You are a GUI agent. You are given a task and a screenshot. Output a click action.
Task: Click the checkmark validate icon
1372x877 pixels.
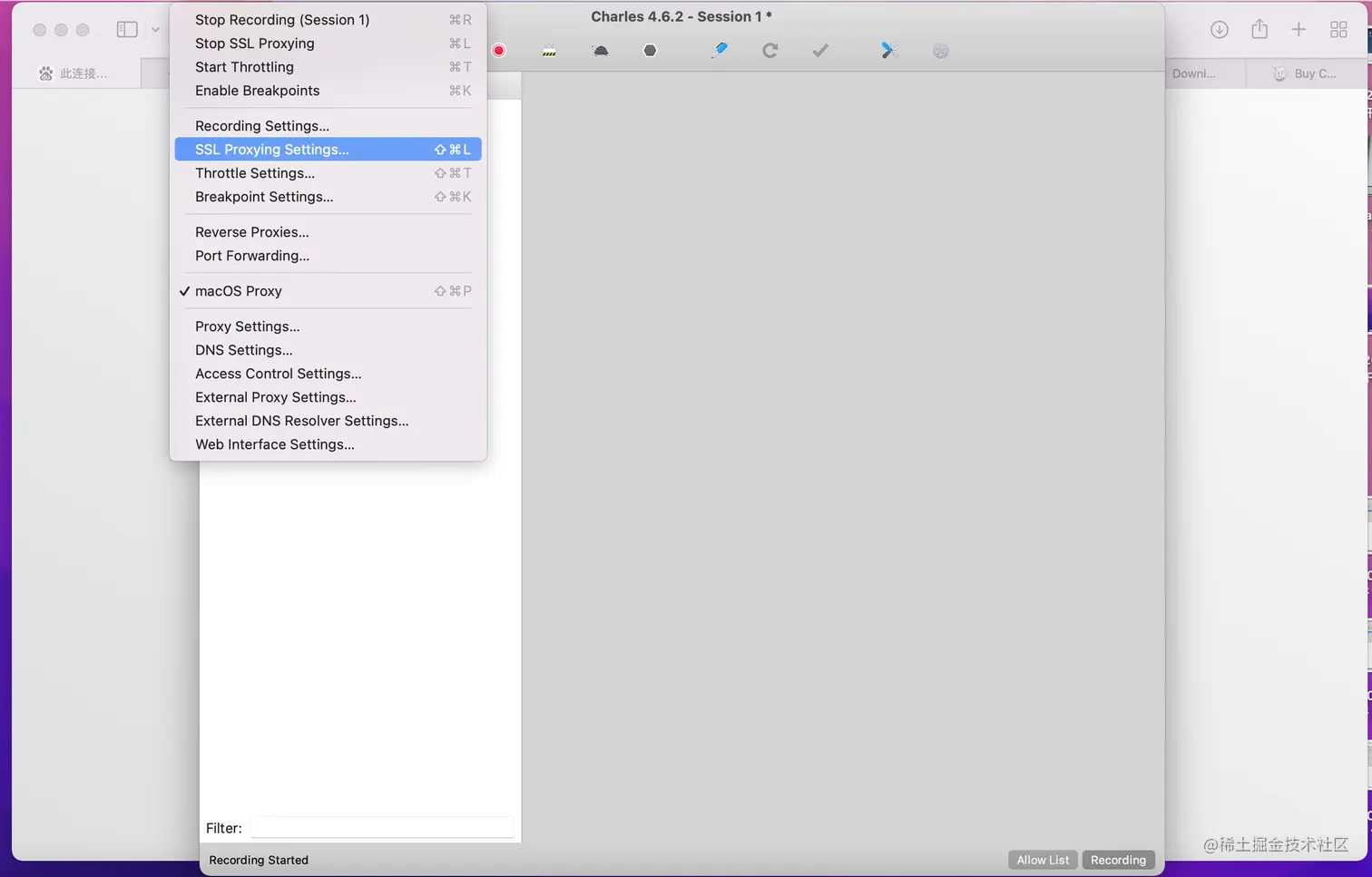pos(820,51)
